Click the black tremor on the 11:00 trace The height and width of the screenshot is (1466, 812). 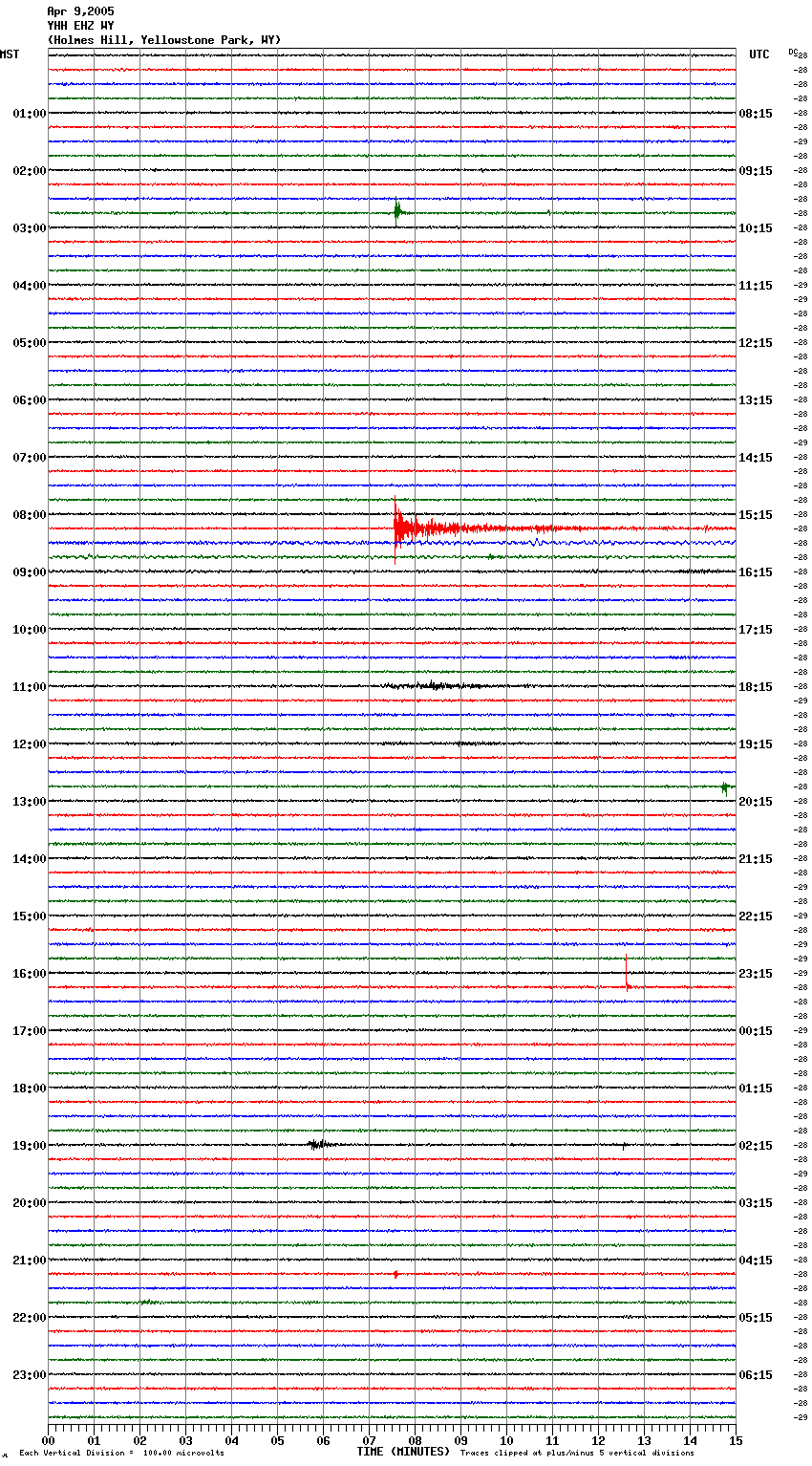coord(435,685)
